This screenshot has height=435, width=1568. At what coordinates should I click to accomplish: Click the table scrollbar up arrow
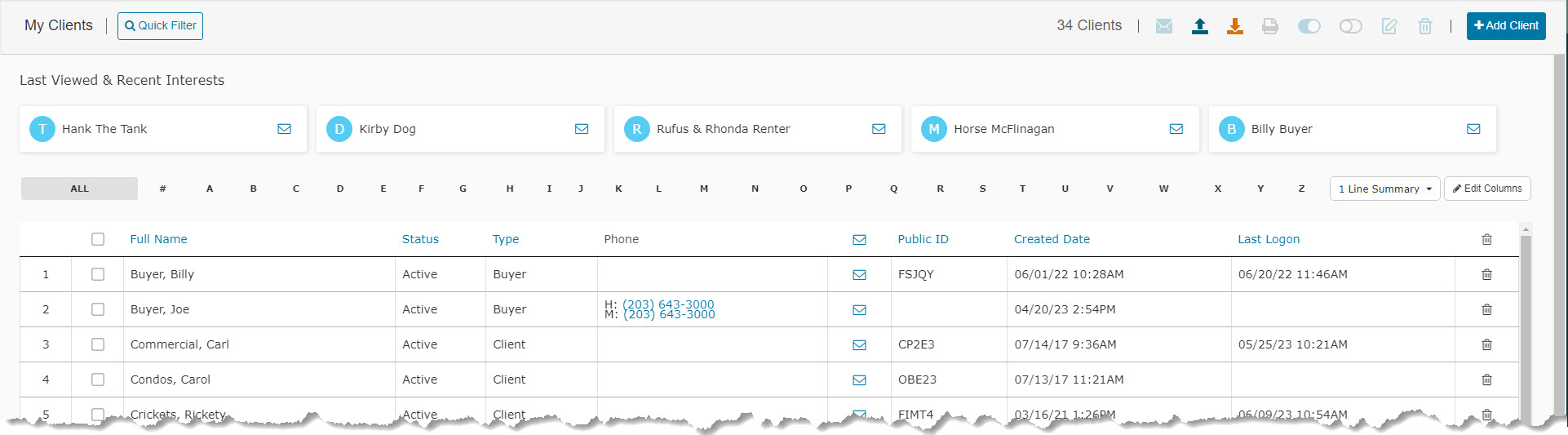(1526, 229)
